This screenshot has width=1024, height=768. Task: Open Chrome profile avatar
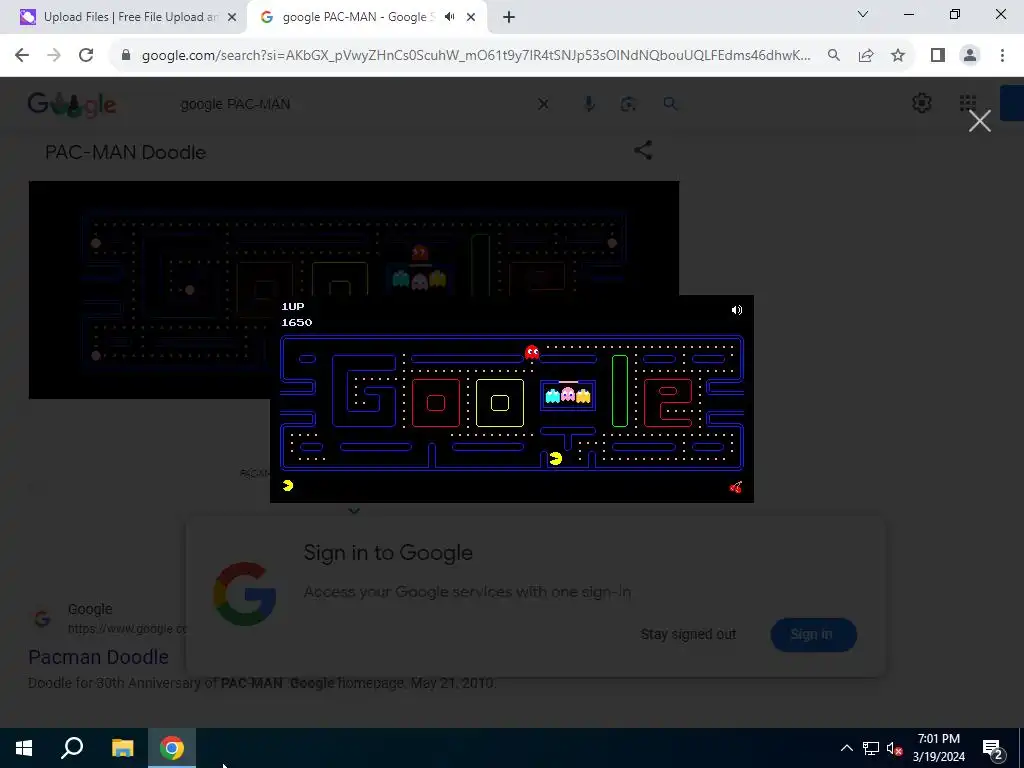pos(970,55)
